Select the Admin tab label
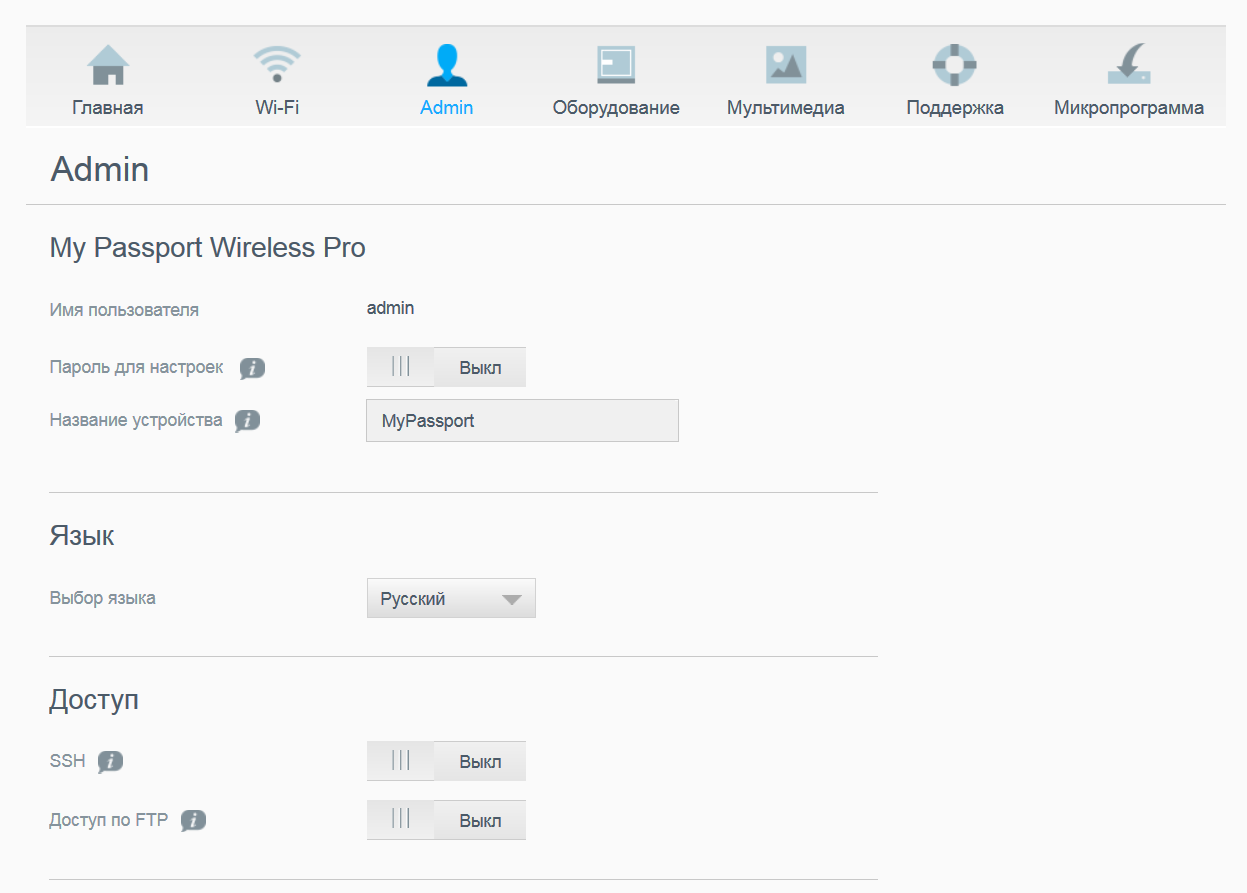 (x=446, y=108)
